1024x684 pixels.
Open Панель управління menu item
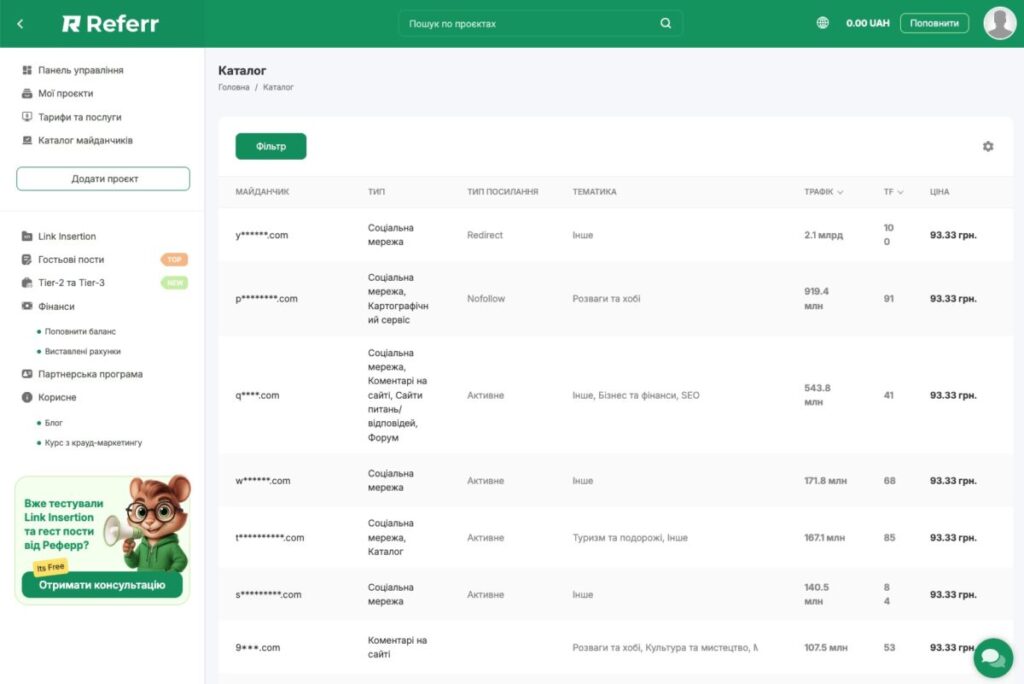(80, 70)
